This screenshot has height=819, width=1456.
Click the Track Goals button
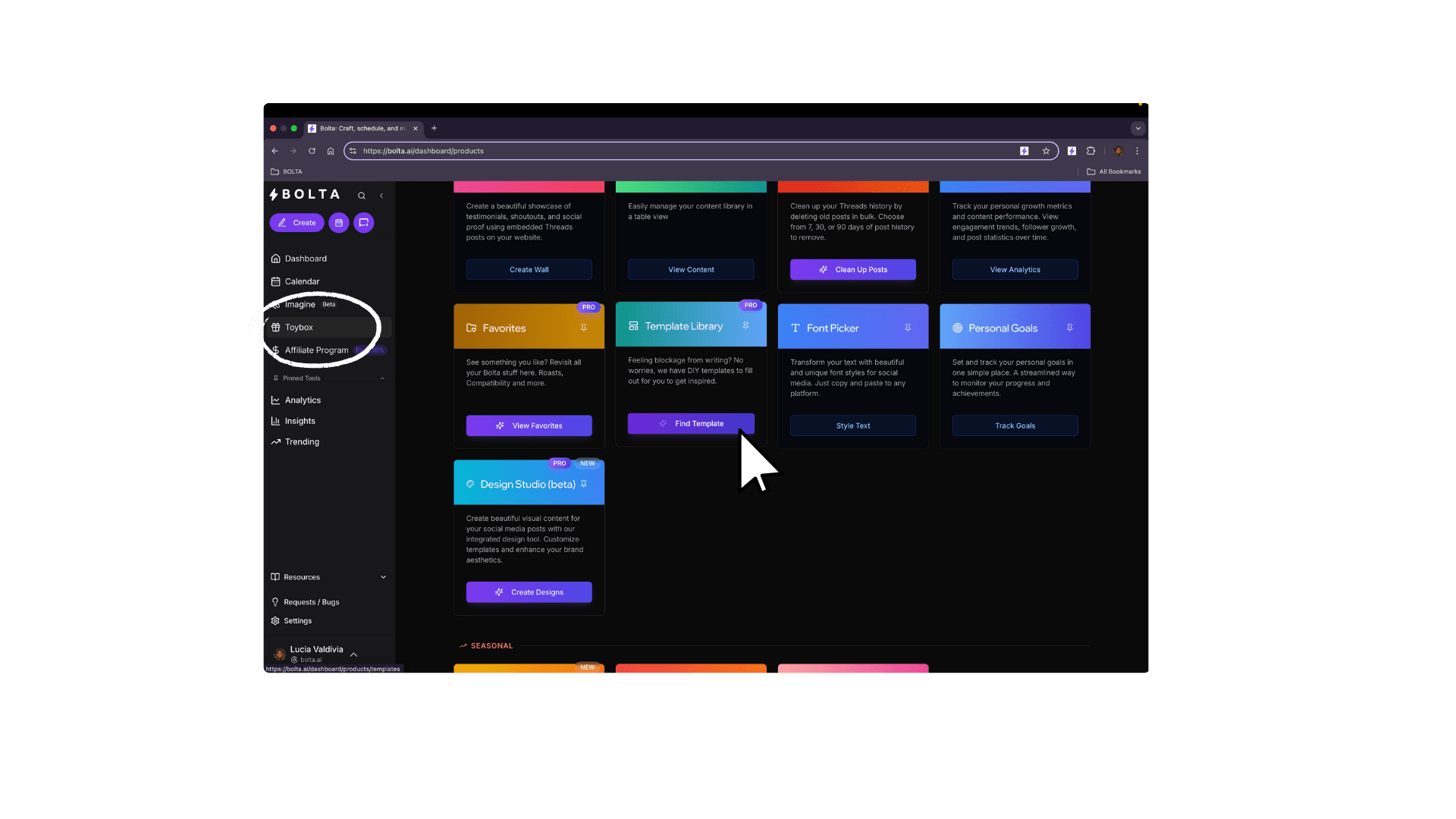[x=1015, y=426]
